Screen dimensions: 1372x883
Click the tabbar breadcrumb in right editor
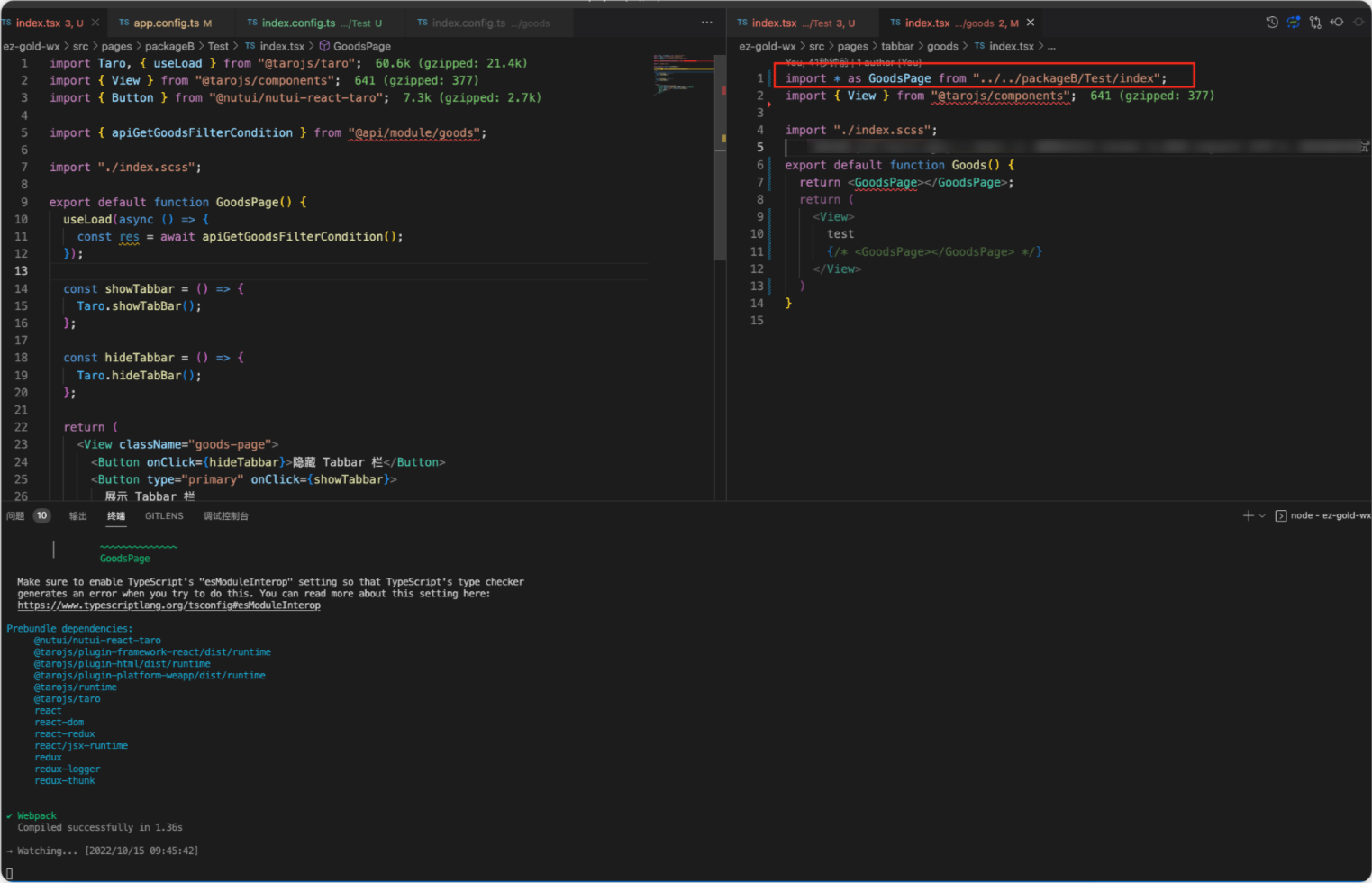[x=897, y=46]
